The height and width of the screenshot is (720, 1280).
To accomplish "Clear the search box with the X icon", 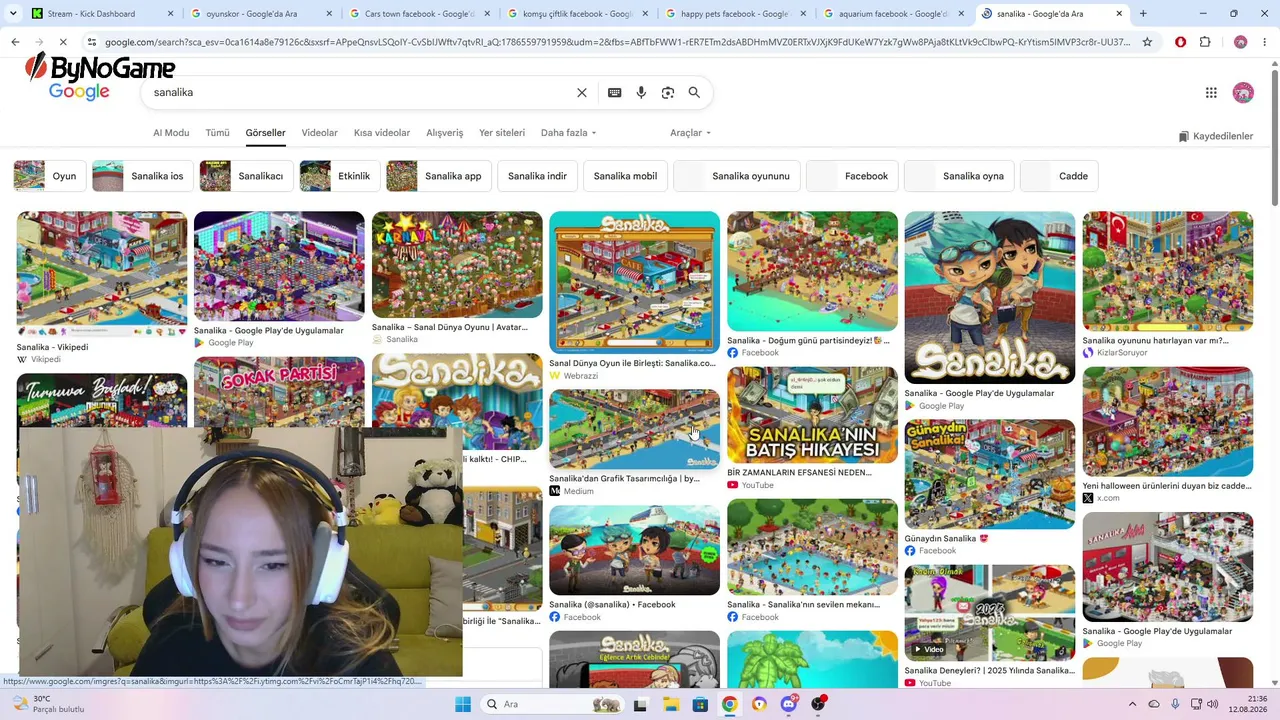I will [582, 93].
